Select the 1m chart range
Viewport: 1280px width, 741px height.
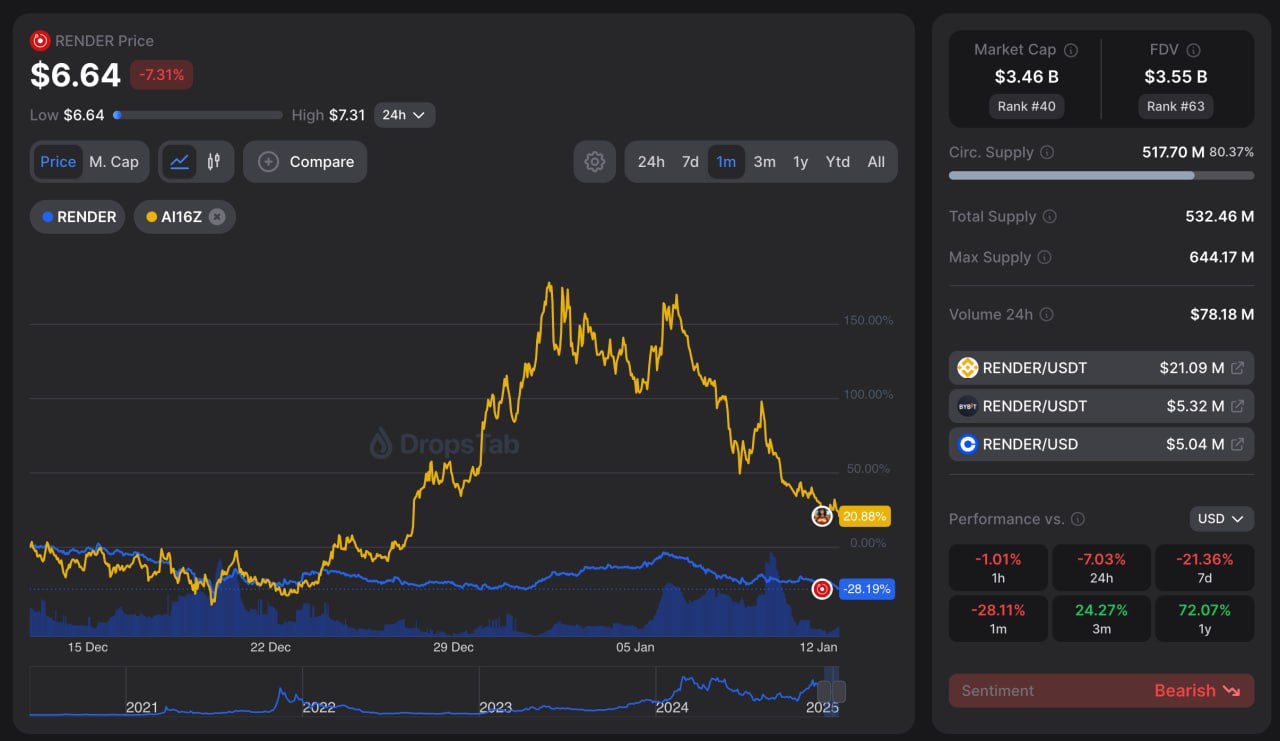(726, 162)
